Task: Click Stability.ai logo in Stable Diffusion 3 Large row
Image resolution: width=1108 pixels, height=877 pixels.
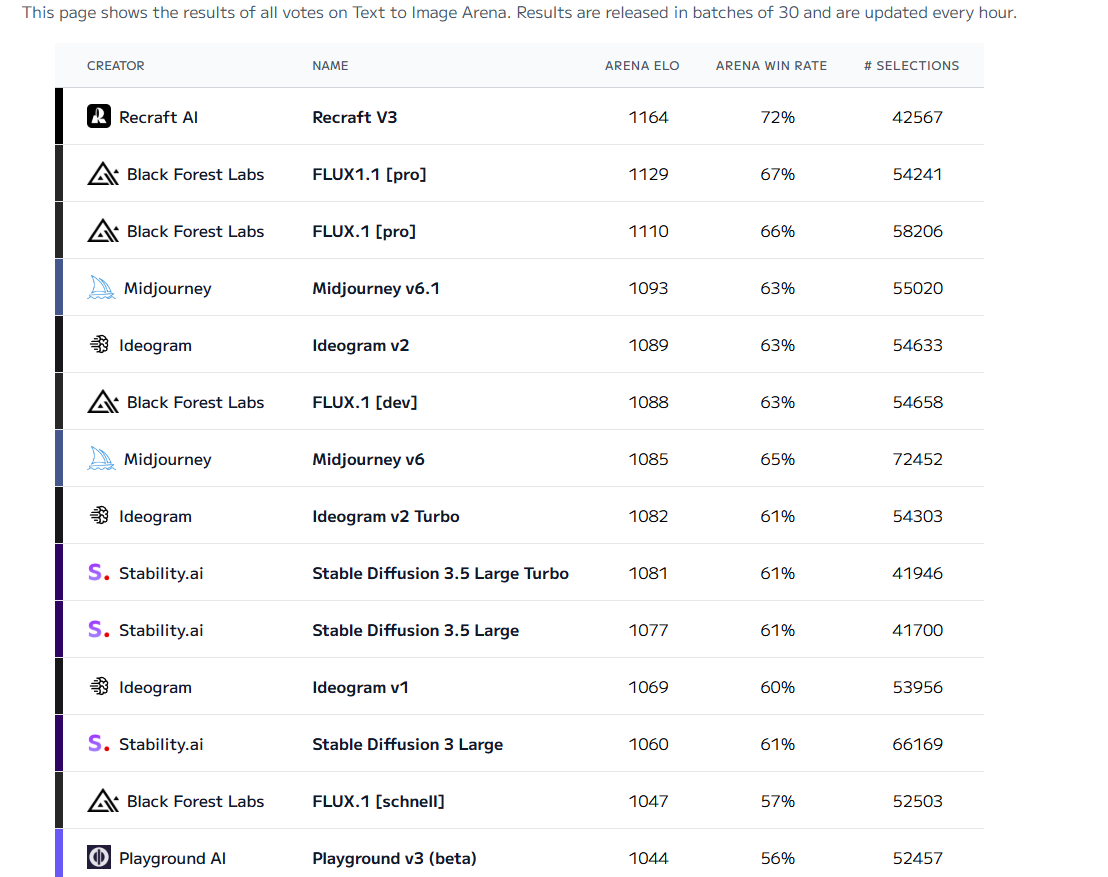Action: tap(99, 744)
